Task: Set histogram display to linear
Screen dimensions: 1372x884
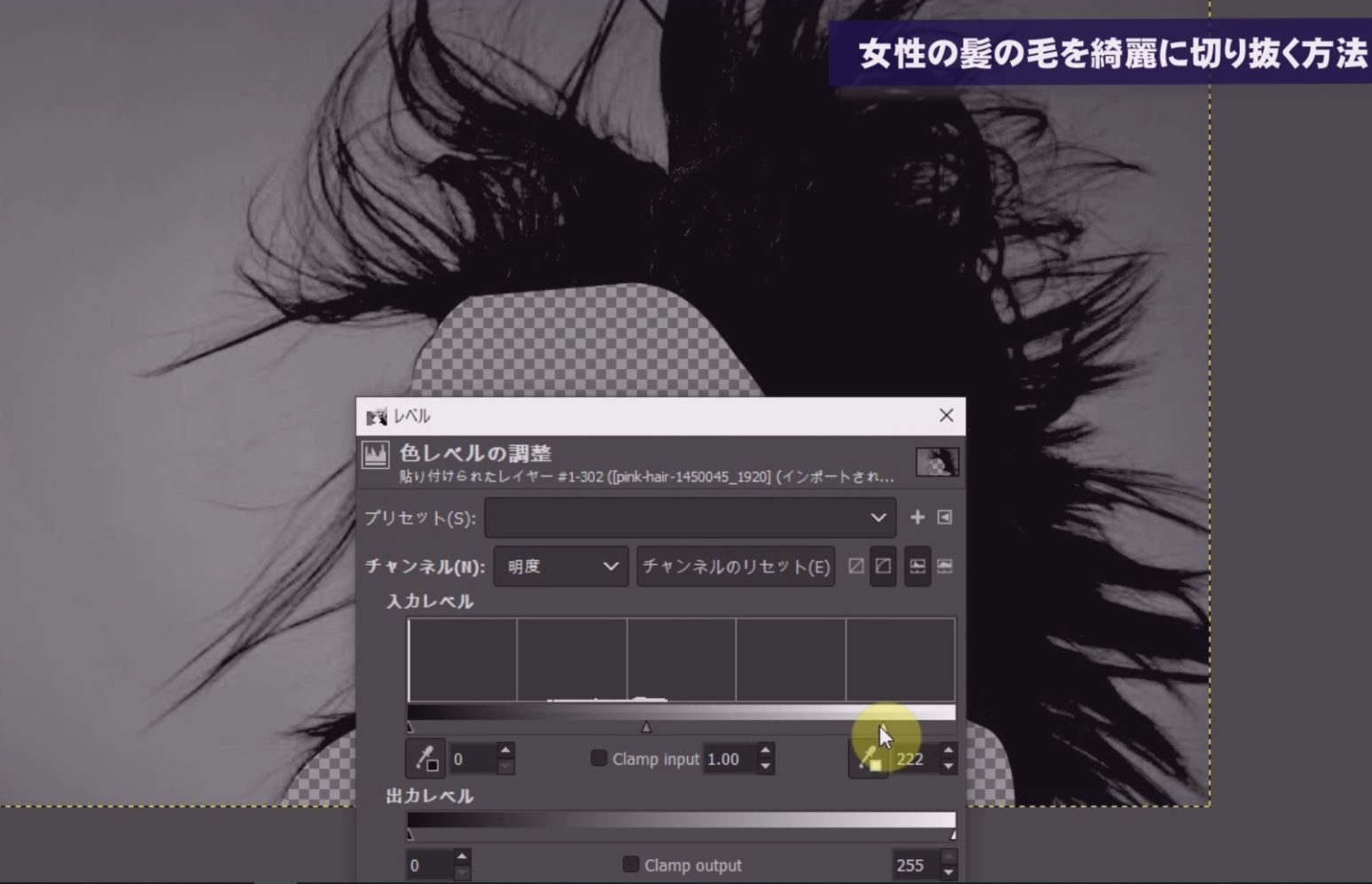Action: 917,566
